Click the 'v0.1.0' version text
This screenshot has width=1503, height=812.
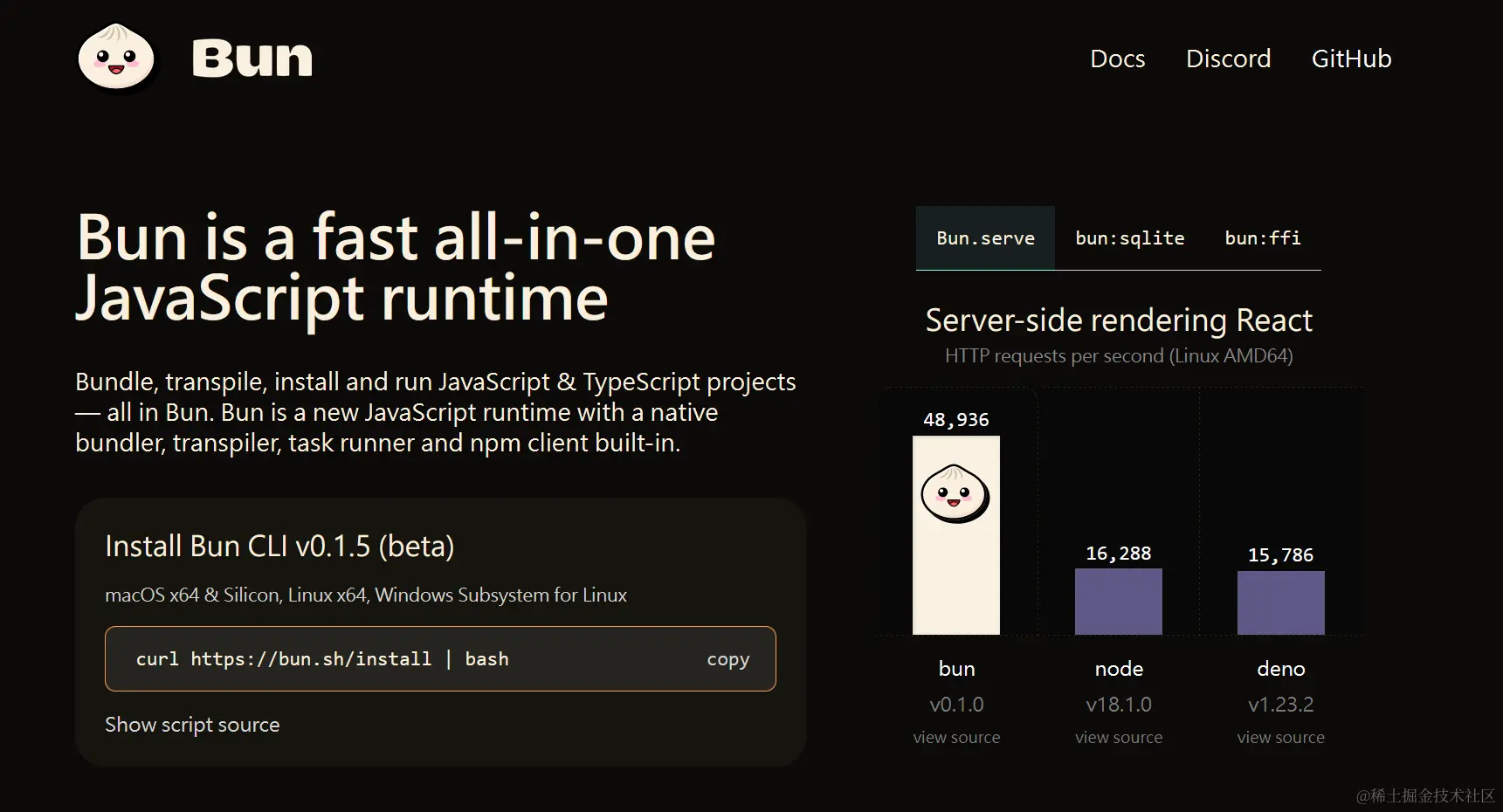click(956, 705)
